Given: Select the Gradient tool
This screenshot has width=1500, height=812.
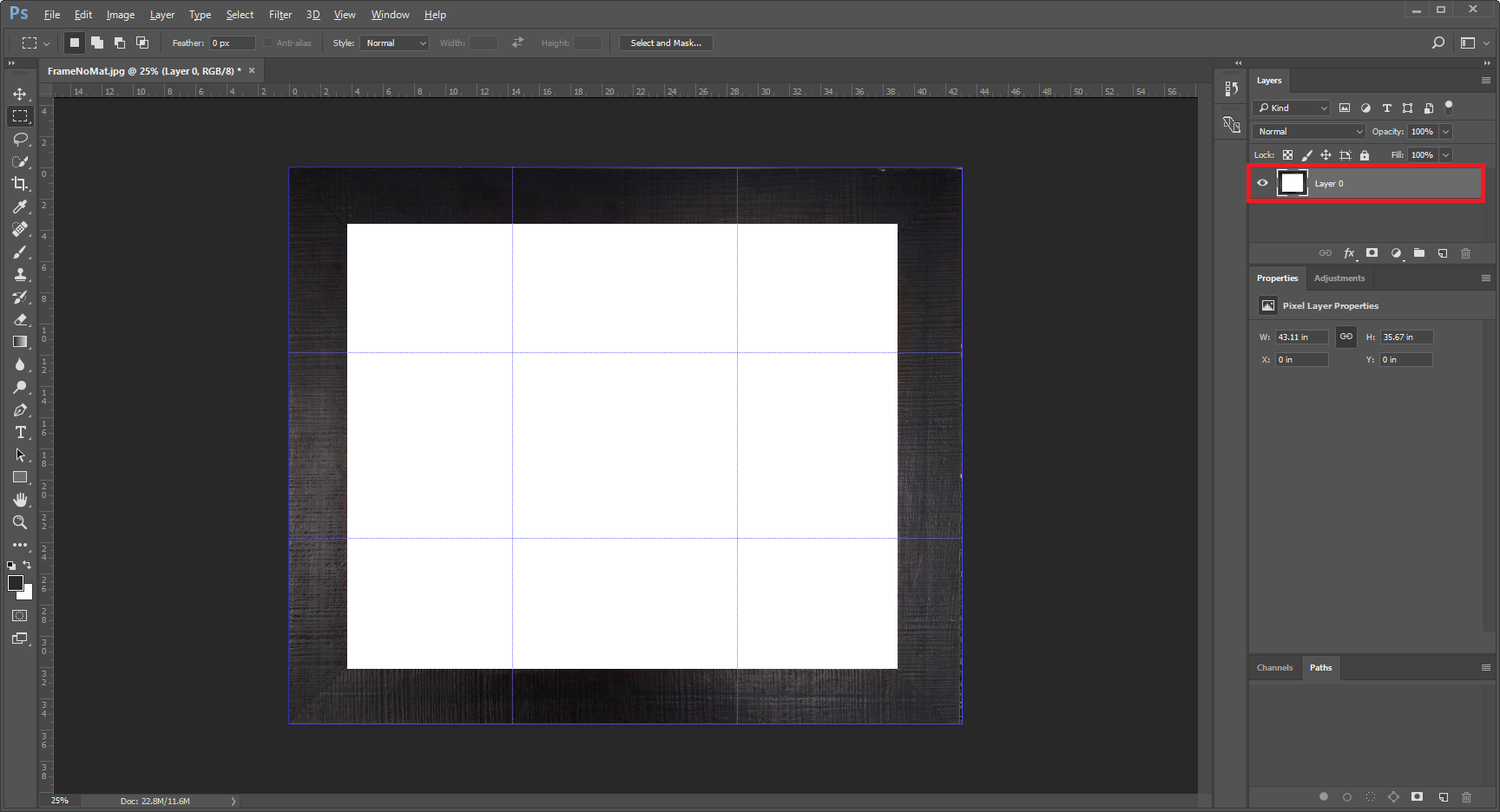Looking at the screenshot, I should tap(20, 342).
